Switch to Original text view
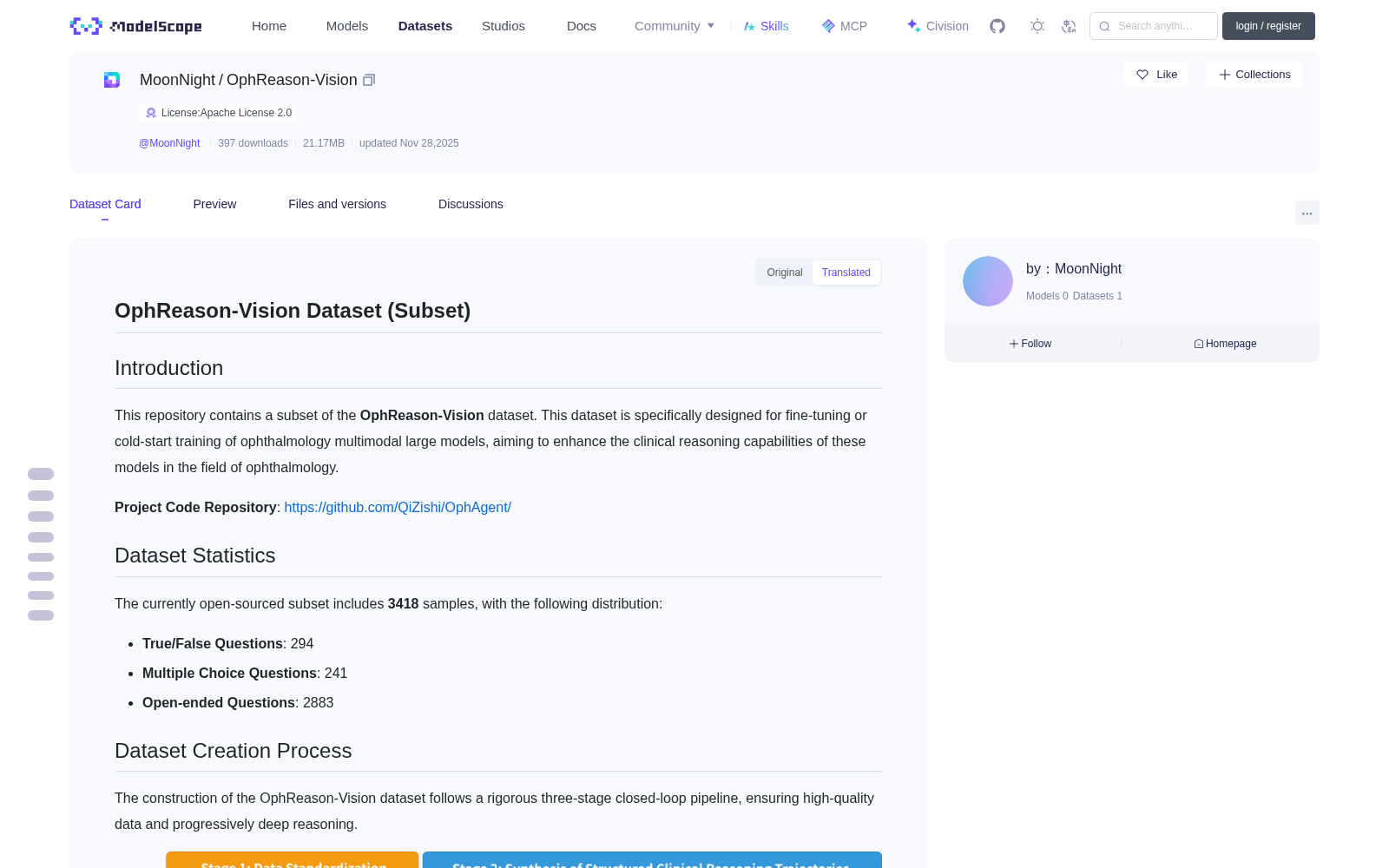The height and width of the screenshot is (868, 1389). [x=785, y=273]
